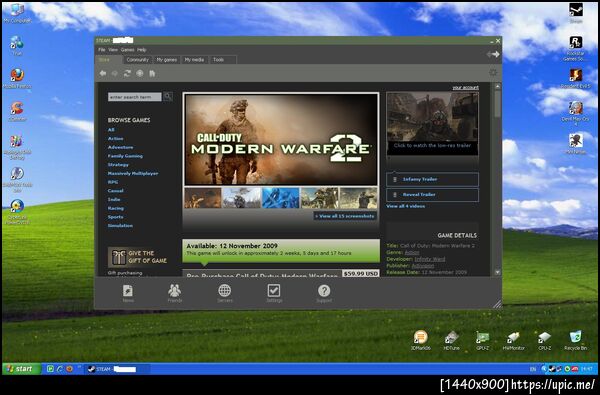This screenshot has height=395, width=600.
Task: Click the Steam icon in the system tray
Action: [x=552, y=369]
